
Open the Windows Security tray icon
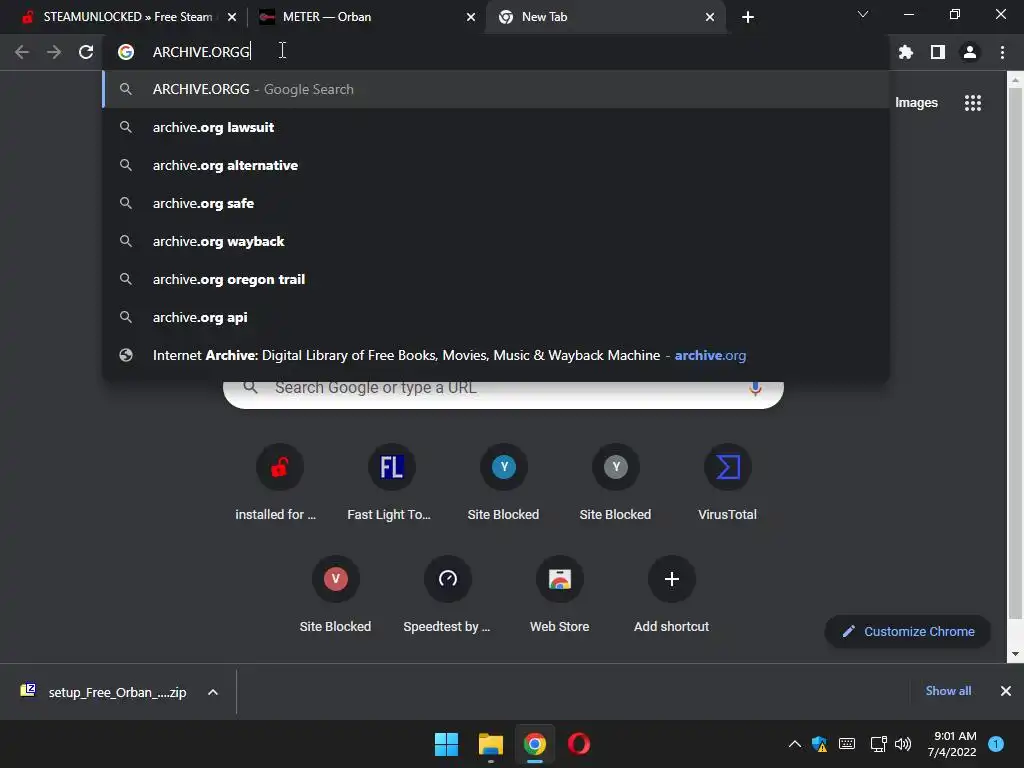(820, 744)
